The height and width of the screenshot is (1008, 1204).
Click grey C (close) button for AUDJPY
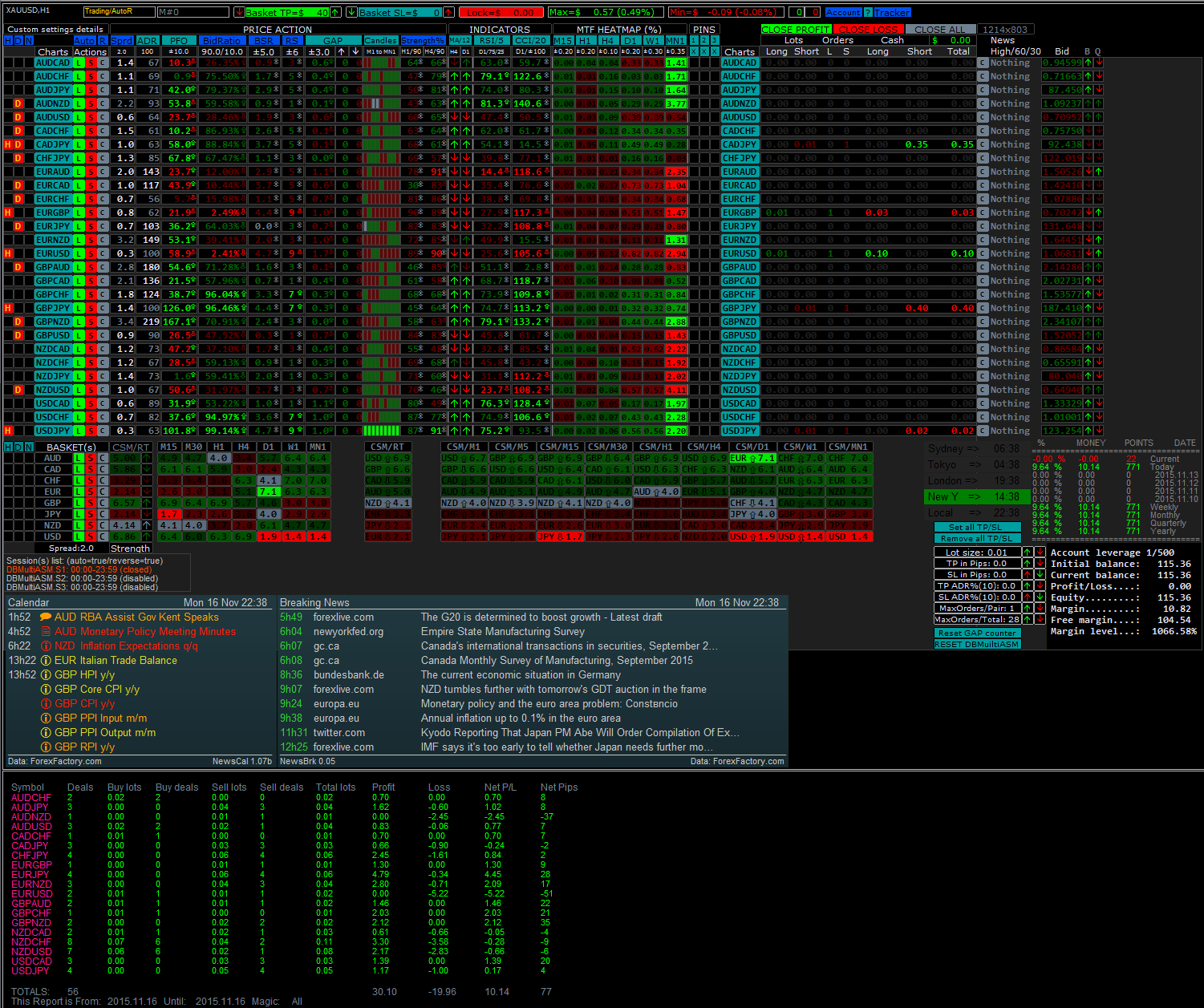pos(103,90)
